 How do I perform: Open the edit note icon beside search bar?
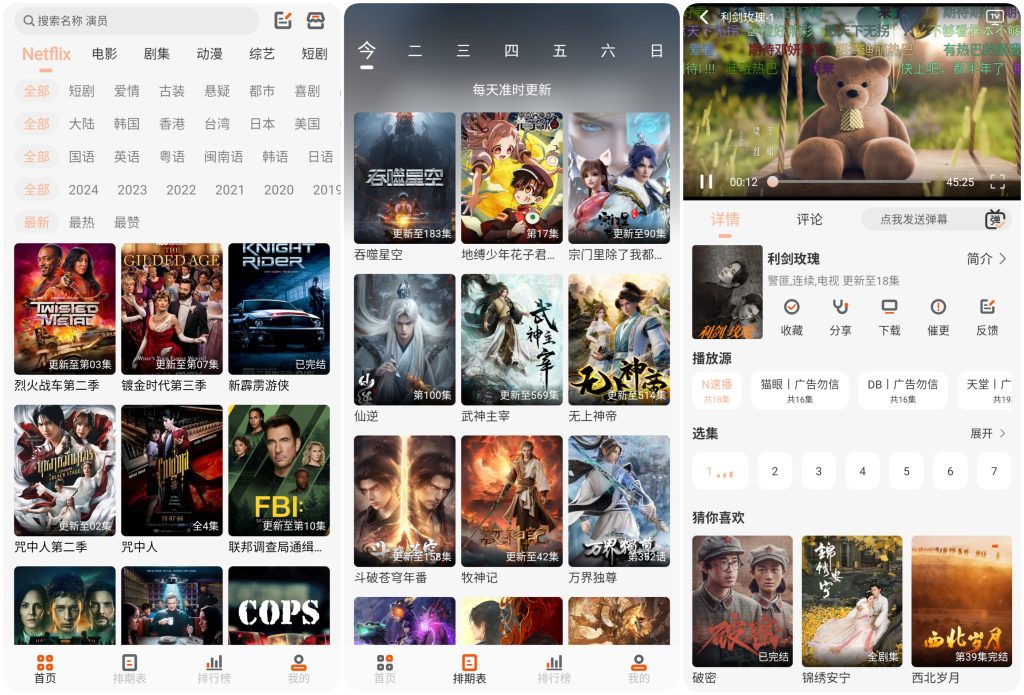tap(283, 20)
